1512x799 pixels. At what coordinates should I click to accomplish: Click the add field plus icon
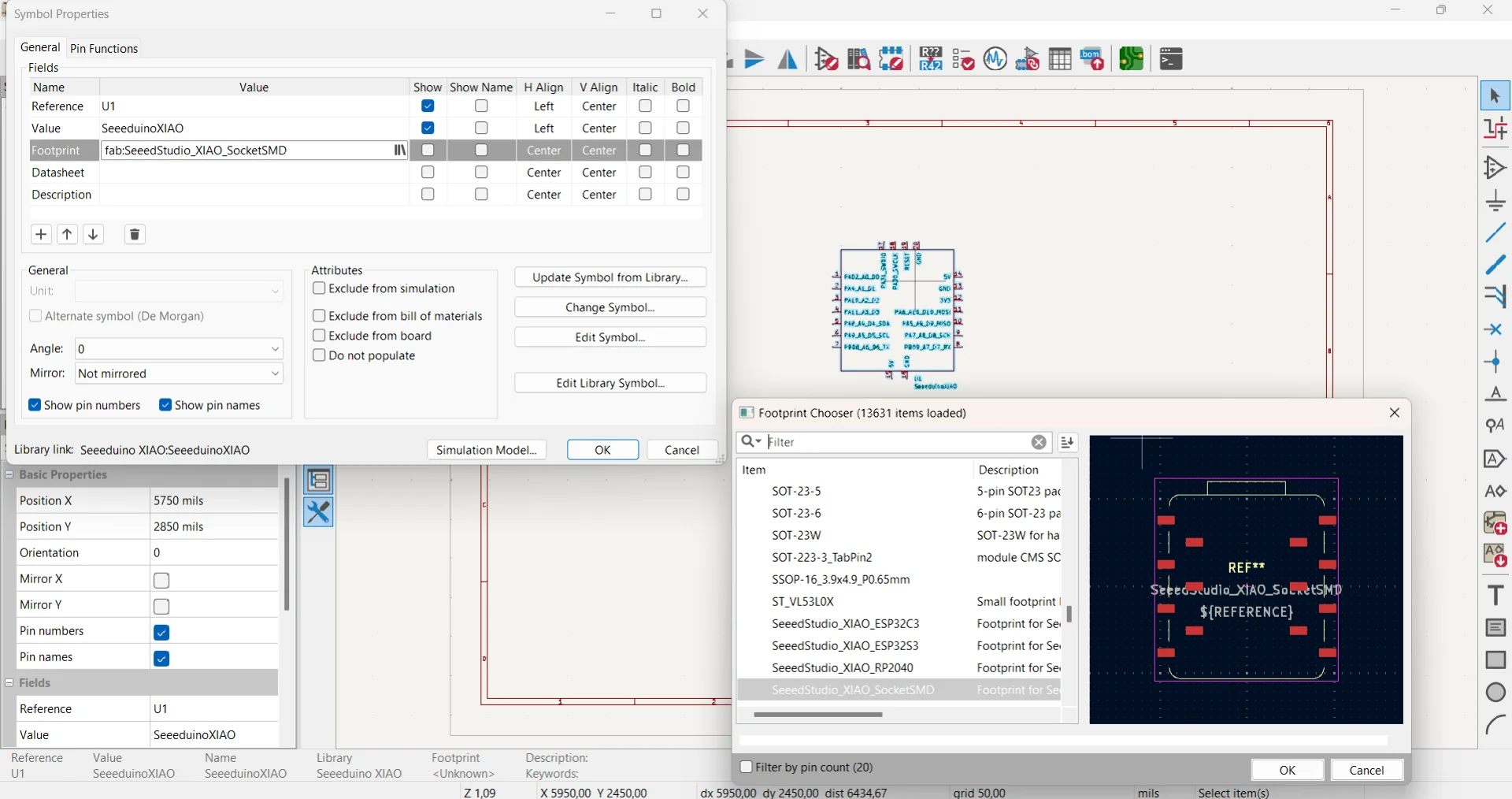point(41,234)
